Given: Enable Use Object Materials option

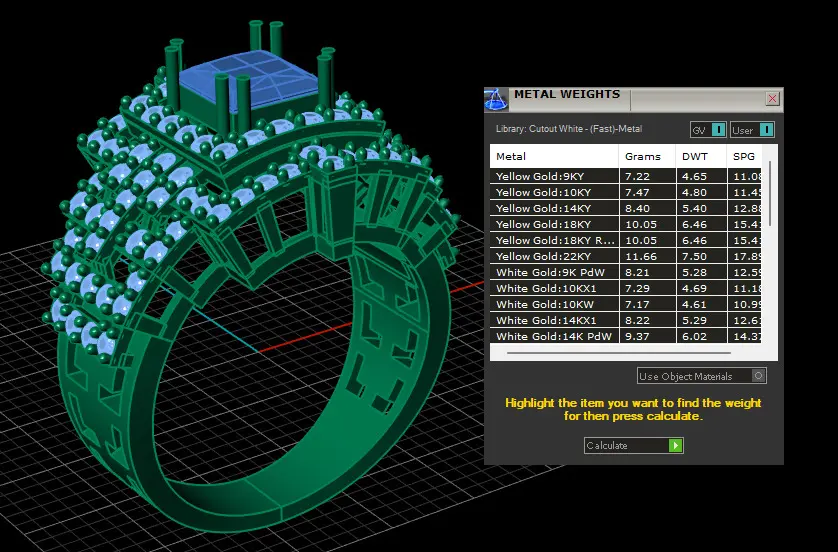Looking at the screenshot, I should [x=702, y=376].
